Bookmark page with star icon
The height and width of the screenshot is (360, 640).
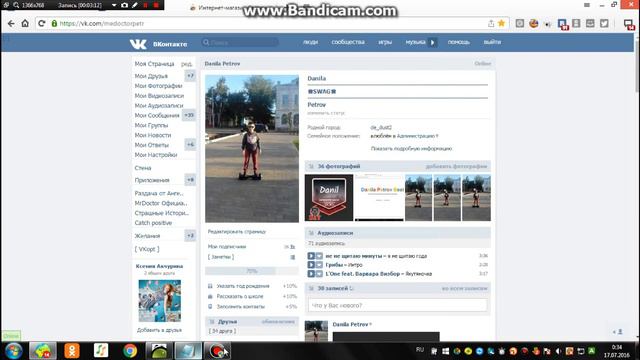coord(502,23)
